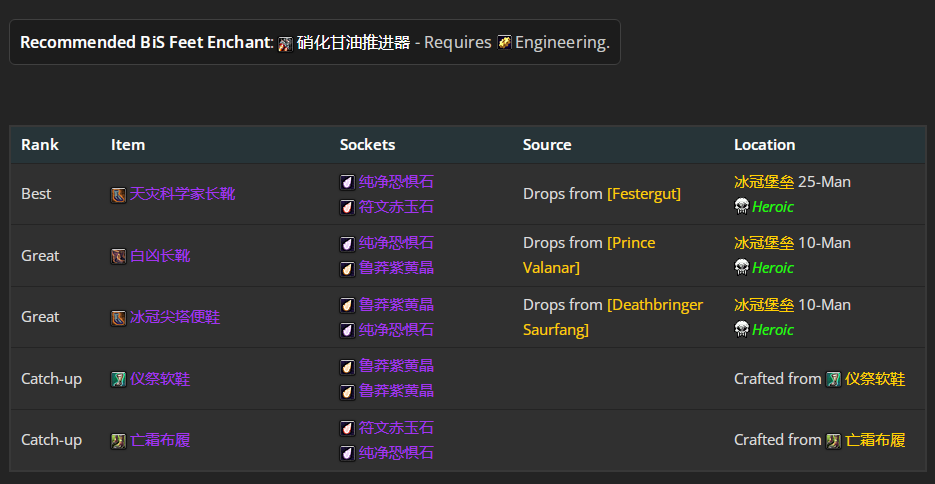Screen dimensions: 935x484
Task: Click the 天灾科学家长靴 boots icon
Action: tap(118, 194)
